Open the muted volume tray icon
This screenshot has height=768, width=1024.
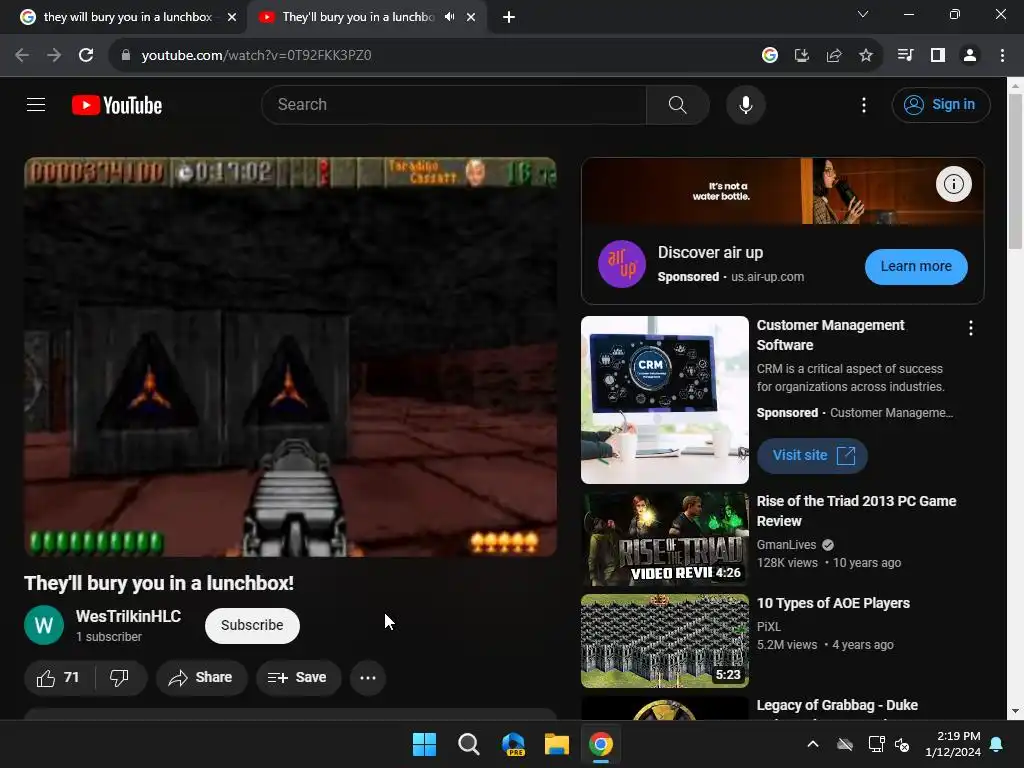pyautogui.click(x=902, y=744)
